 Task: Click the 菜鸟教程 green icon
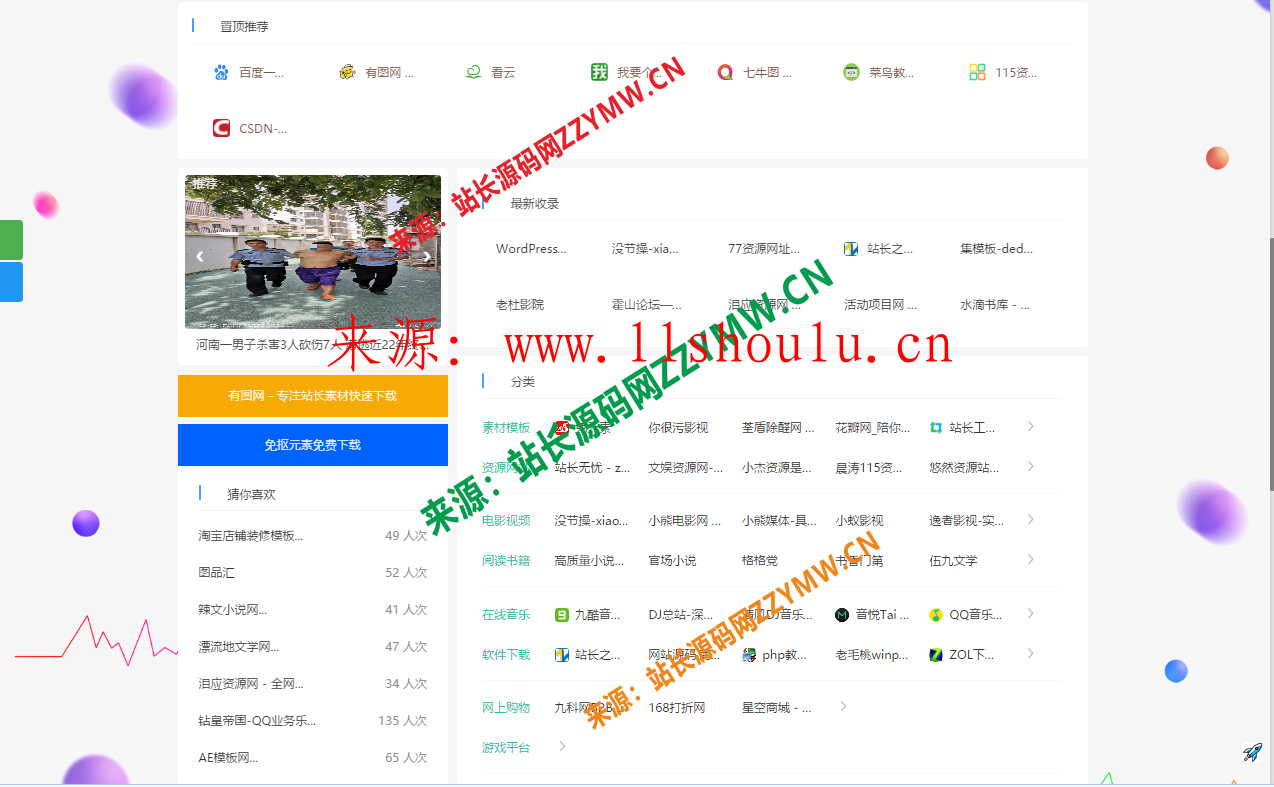click(851, 71)
